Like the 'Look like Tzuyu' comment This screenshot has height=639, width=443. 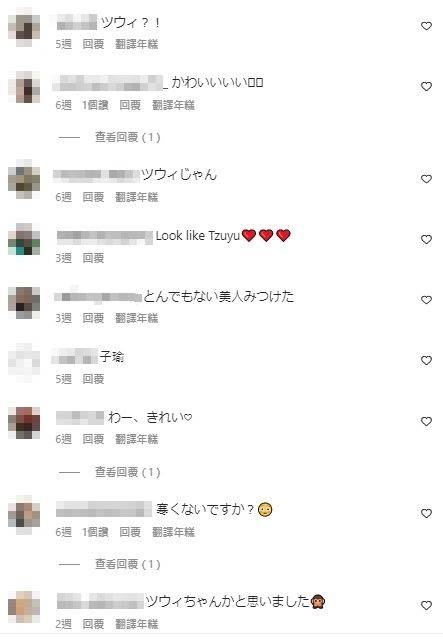(426, 240)
